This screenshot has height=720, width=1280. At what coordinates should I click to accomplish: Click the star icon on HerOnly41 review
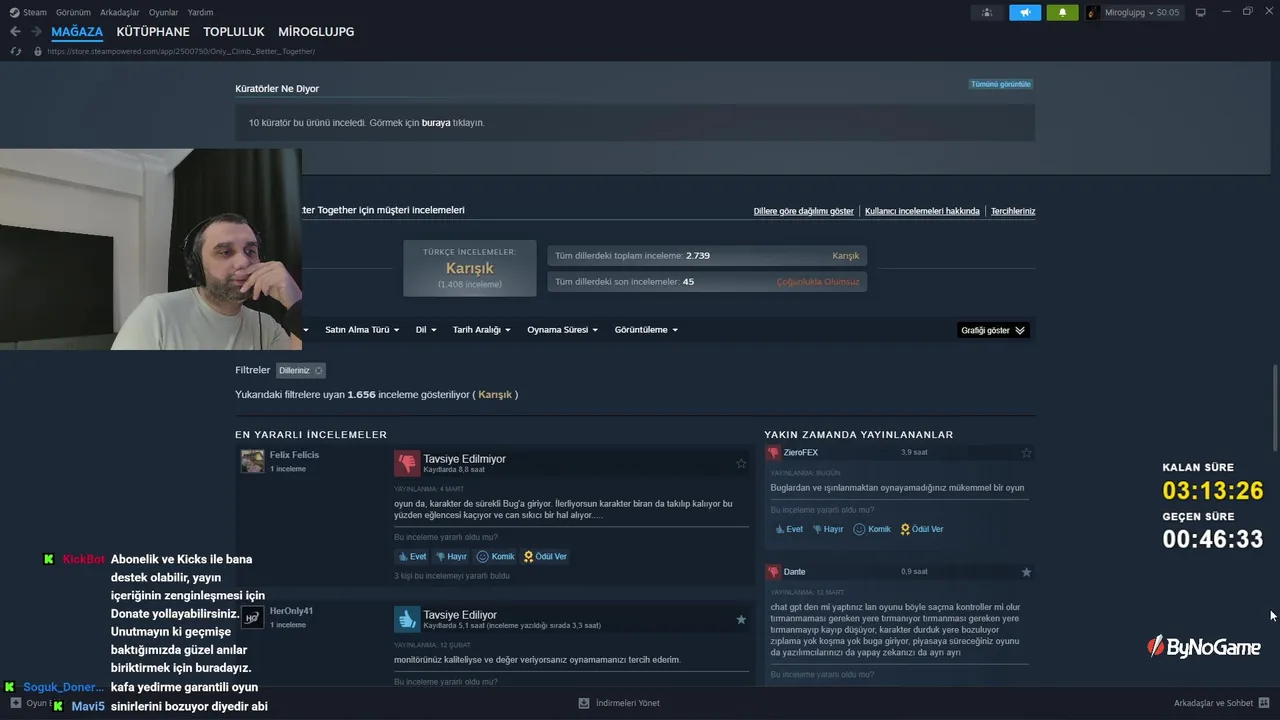(741, 619)
